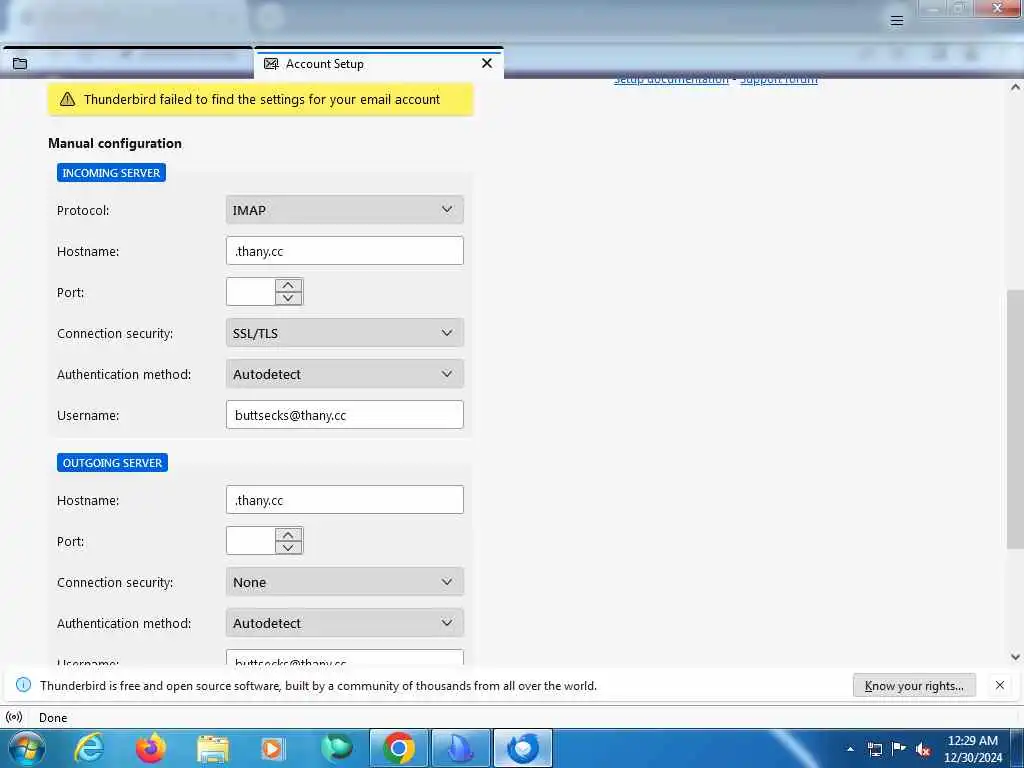1024x768 pixels.
Task: Open the Support forum link
Action: (x=778, y=80)
